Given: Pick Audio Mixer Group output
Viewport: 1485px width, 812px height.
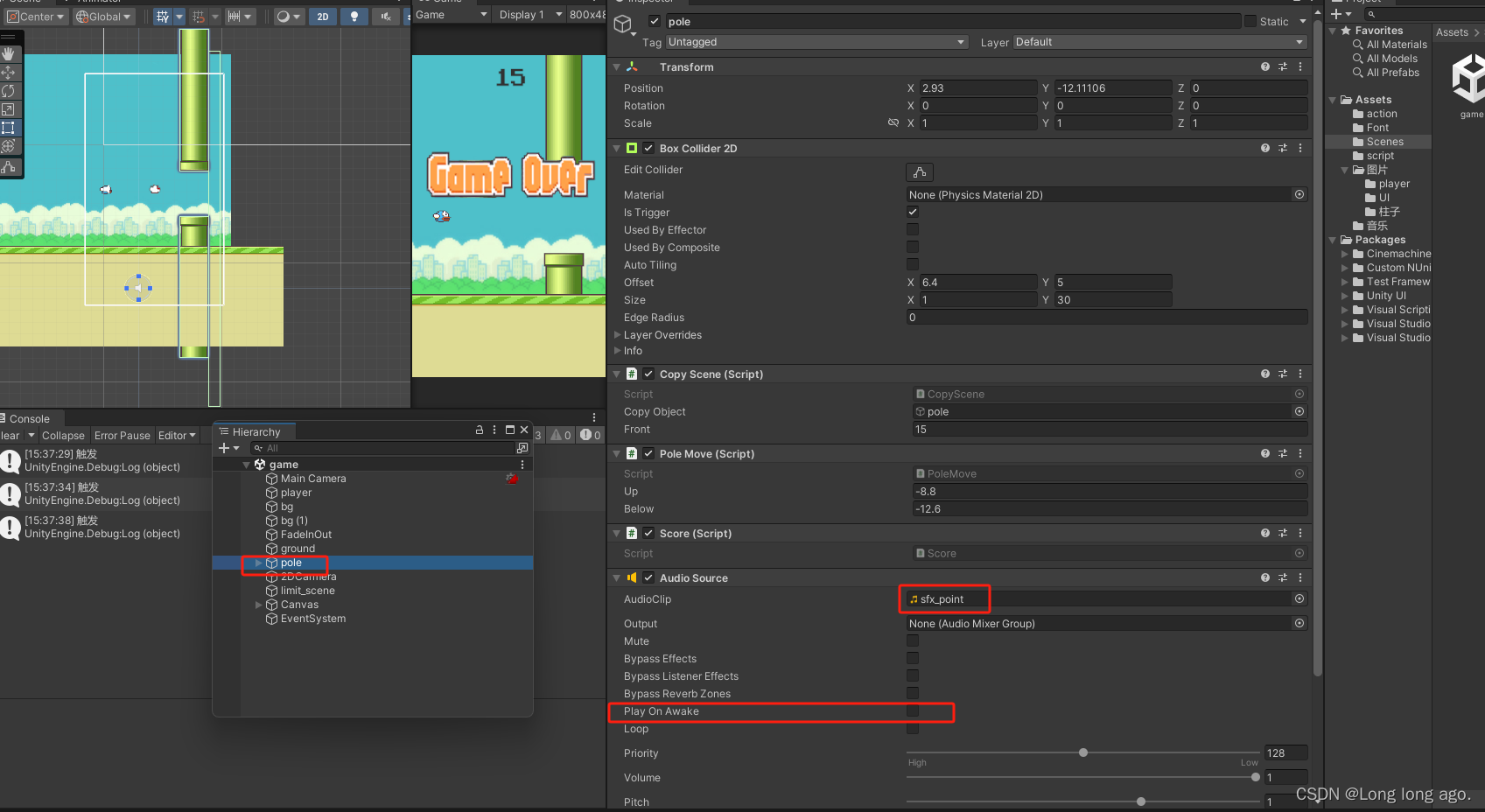Looking at the screenshot, I should click(x=1299, y=623).
